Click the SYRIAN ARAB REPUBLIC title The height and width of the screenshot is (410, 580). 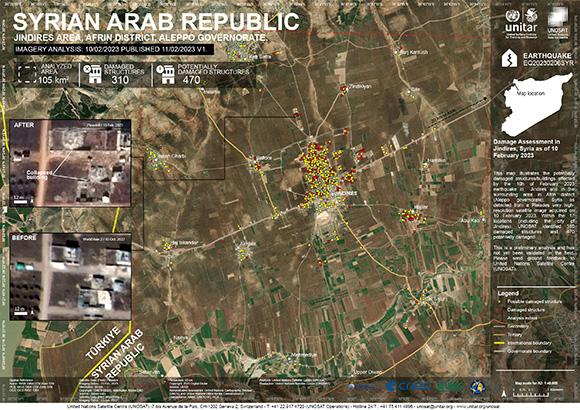click(156, 21)
